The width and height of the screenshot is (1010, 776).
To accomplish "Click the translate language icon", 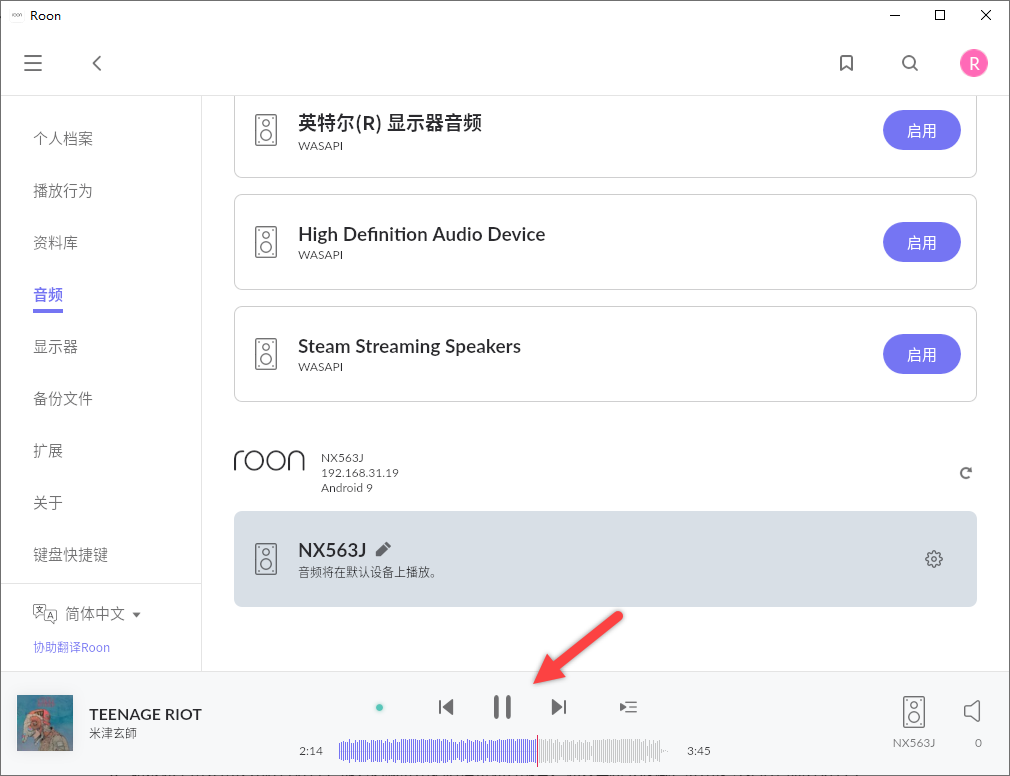I will 45,614.
